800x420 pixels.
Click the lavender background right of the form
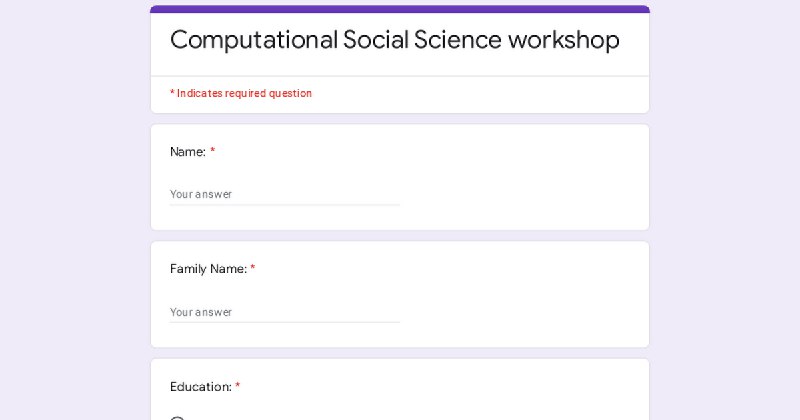(724, 210)
